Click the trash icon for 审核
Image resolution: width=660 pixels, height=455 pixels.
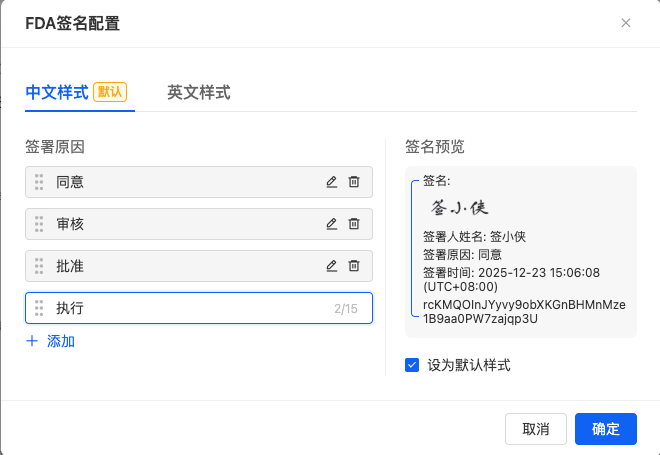pos(354,224)
